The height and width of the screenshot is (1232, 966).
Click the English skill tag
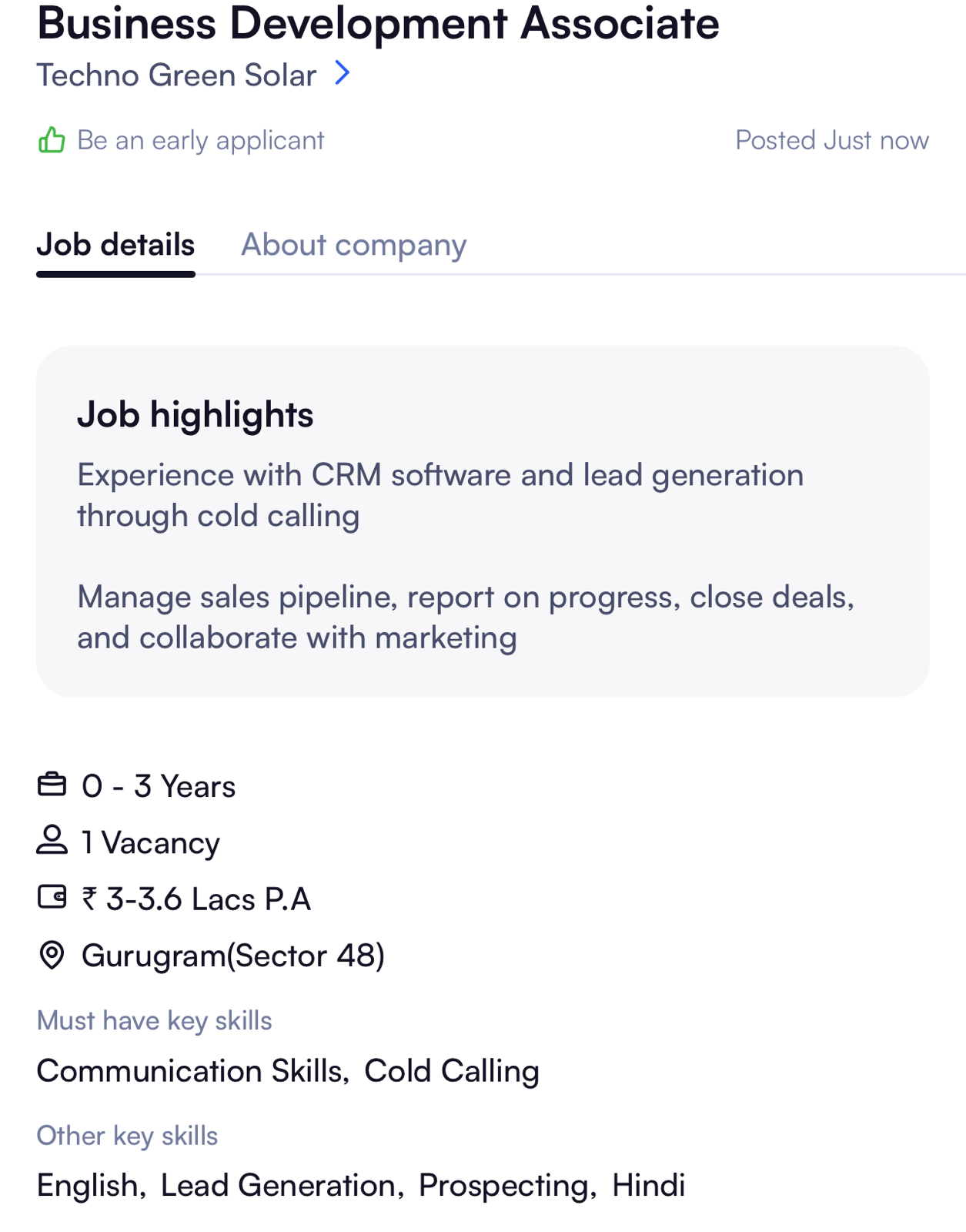[87, 1185]
